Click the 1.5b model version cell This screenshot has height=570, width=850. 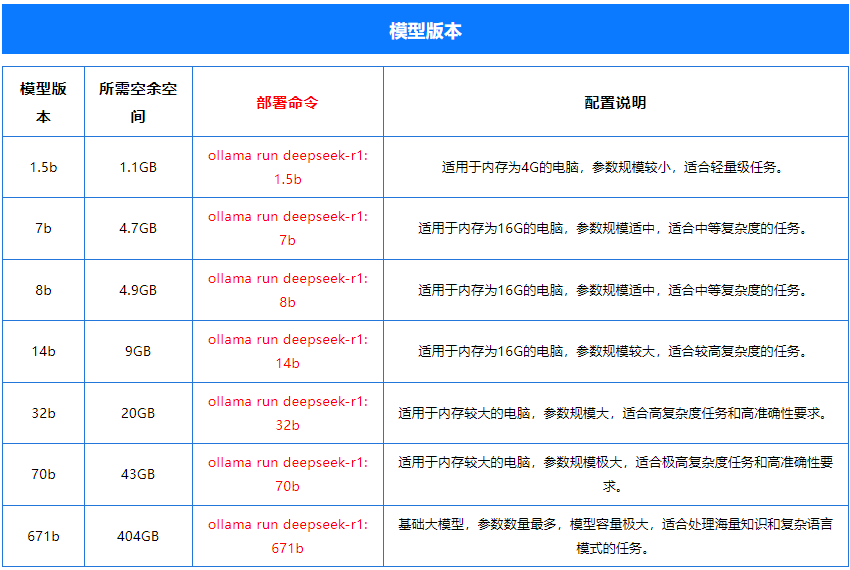(x=43, y=168)
